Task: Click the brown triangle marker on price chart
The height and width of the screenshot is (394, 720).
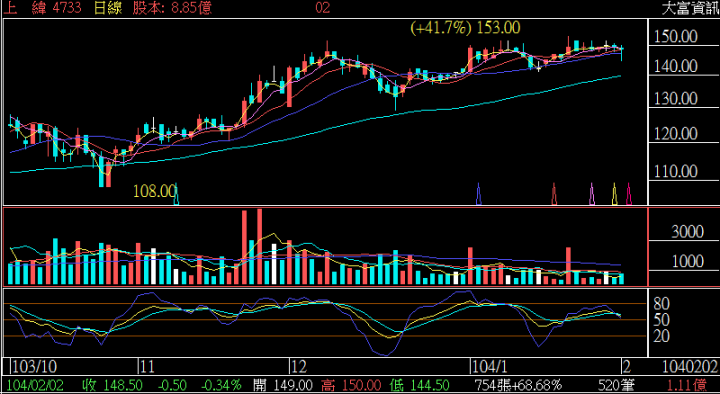Action: point(554,194)
